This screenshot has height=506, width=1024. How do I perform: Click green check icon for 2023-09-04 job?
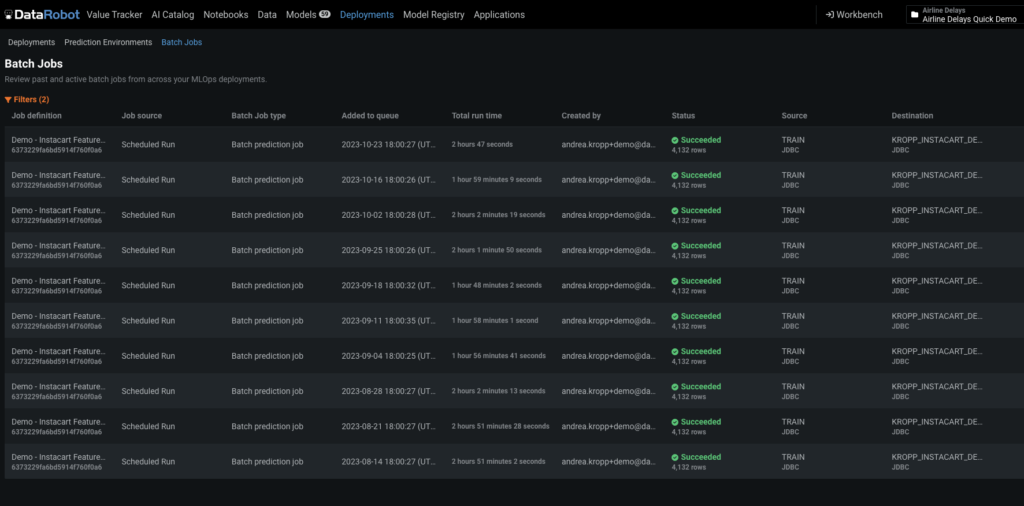click(675, 351)
